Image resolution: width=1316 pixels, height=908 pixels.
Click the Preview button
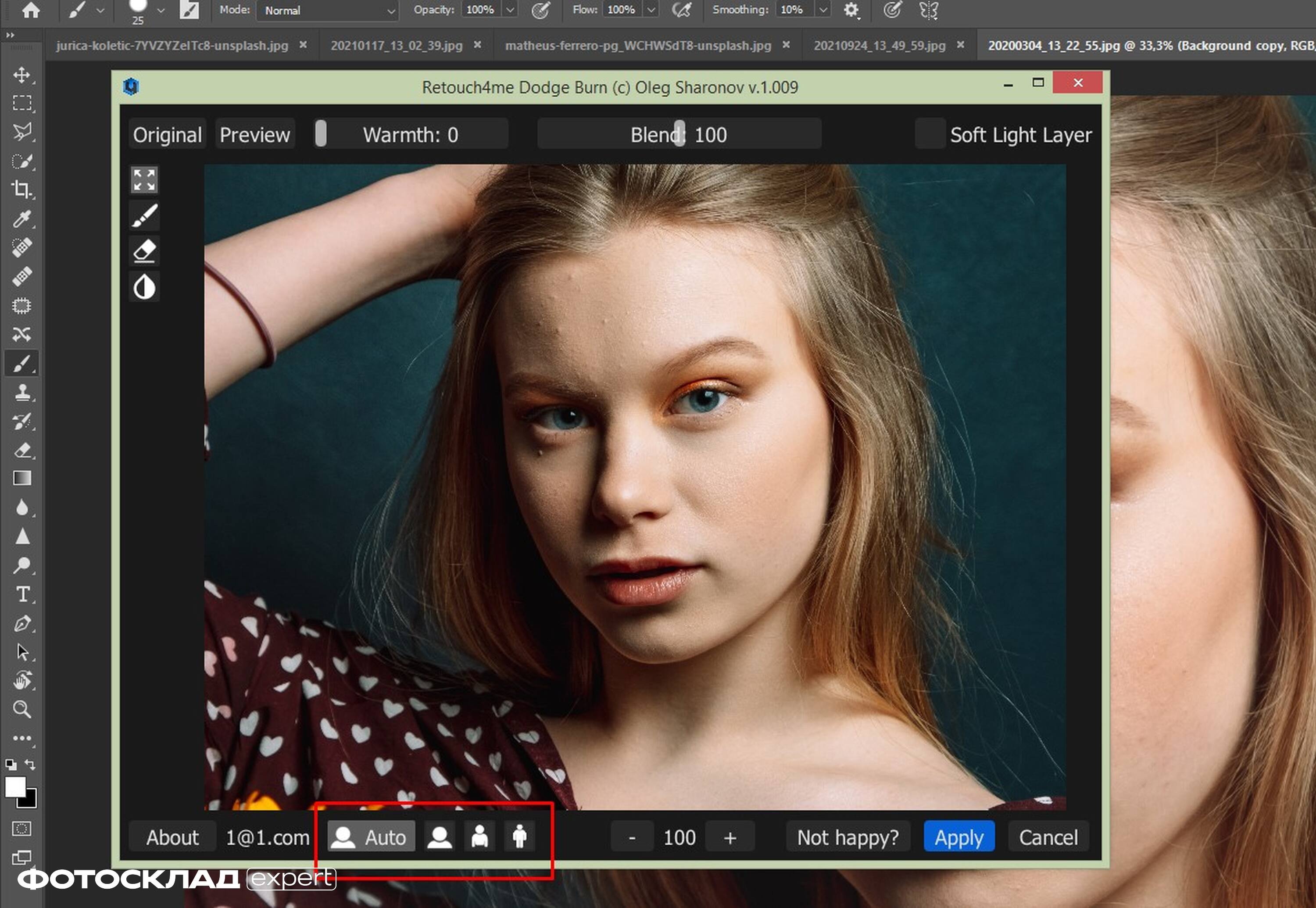point(255,134)
